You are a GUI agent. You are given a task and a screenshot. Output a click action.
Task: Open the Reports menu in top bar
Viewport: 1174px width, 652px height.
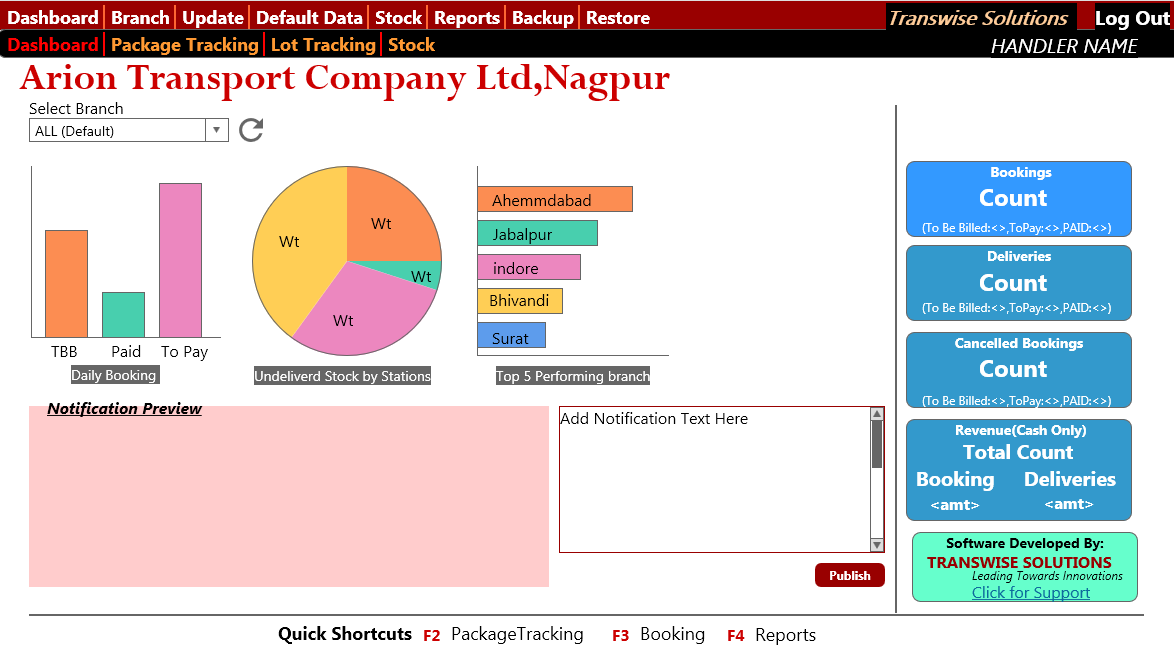tap(467, 18)
